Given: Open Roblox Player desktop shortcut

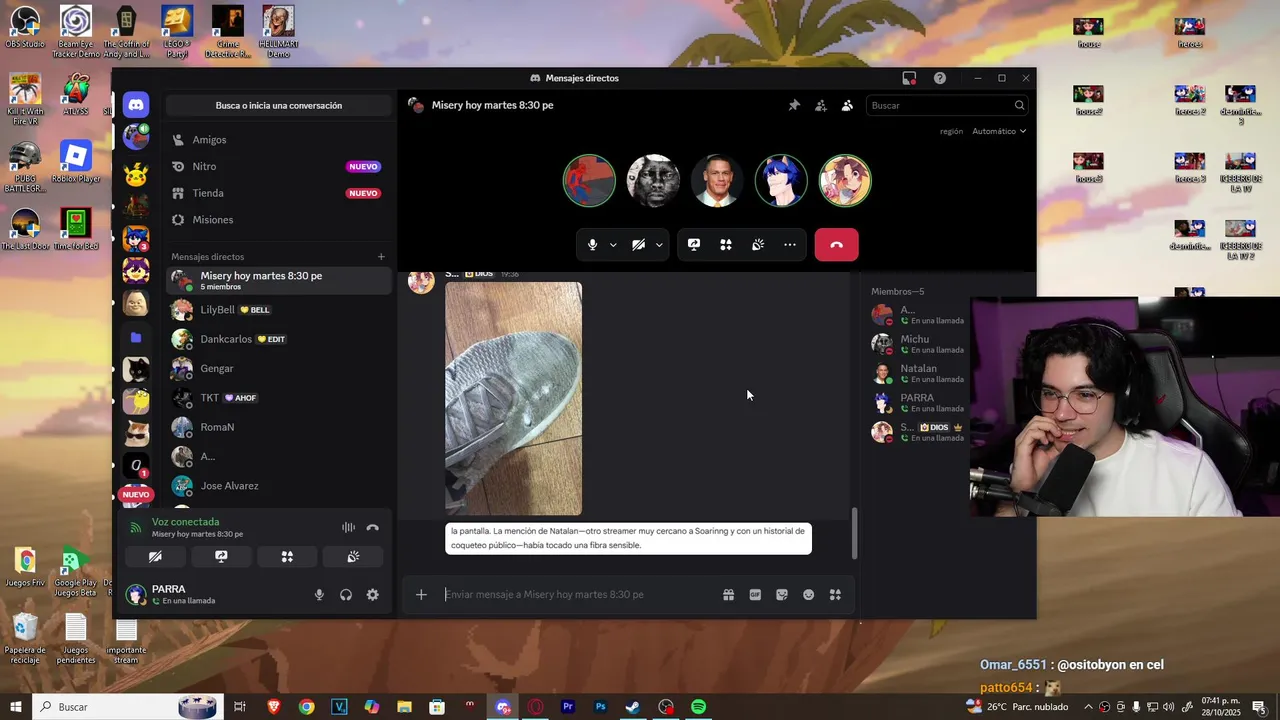Looking at the screenshot, I should click(x=76, y=162).
